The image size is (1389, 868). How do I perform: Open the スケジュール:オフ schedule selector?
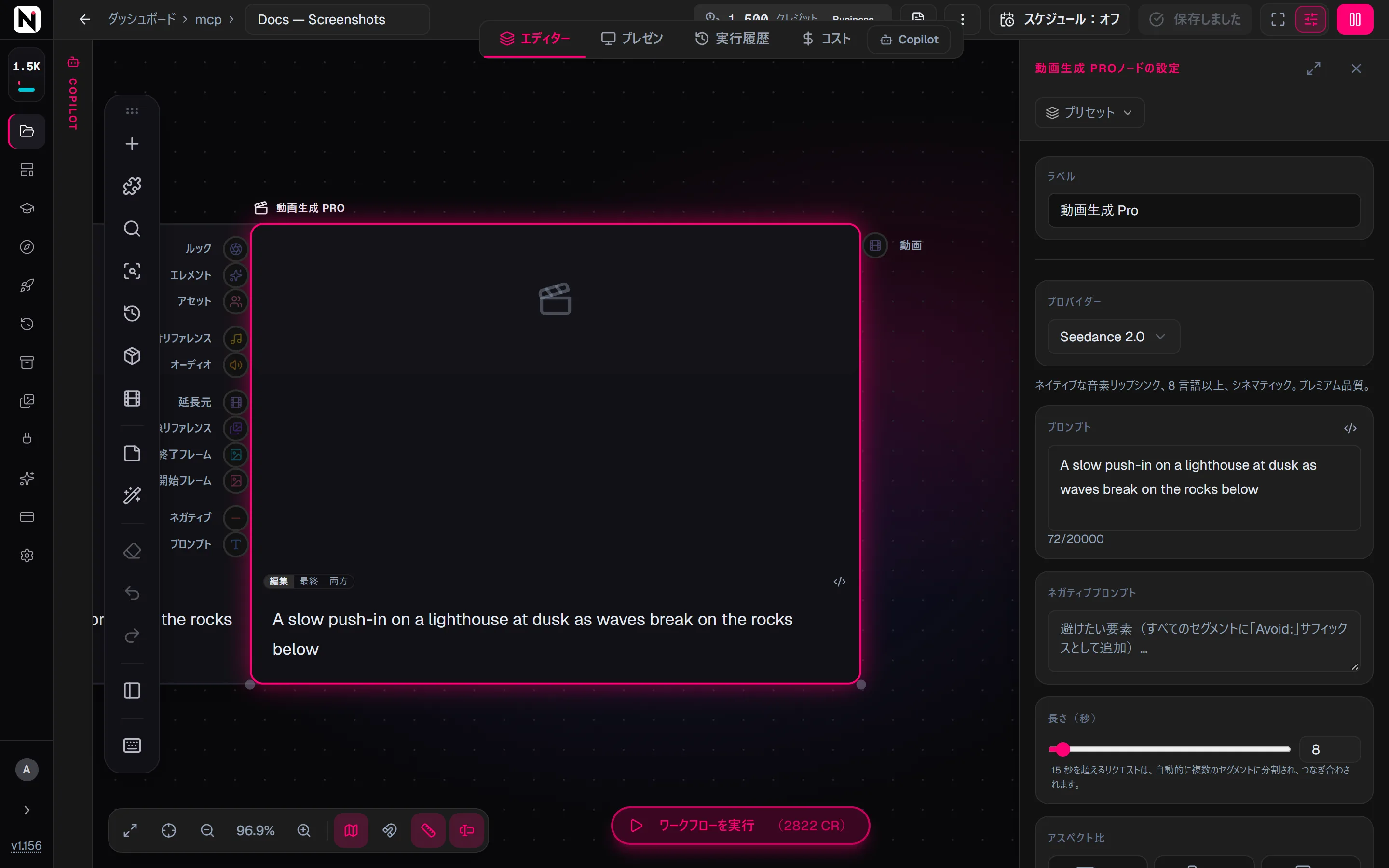tap(1060, 19)
